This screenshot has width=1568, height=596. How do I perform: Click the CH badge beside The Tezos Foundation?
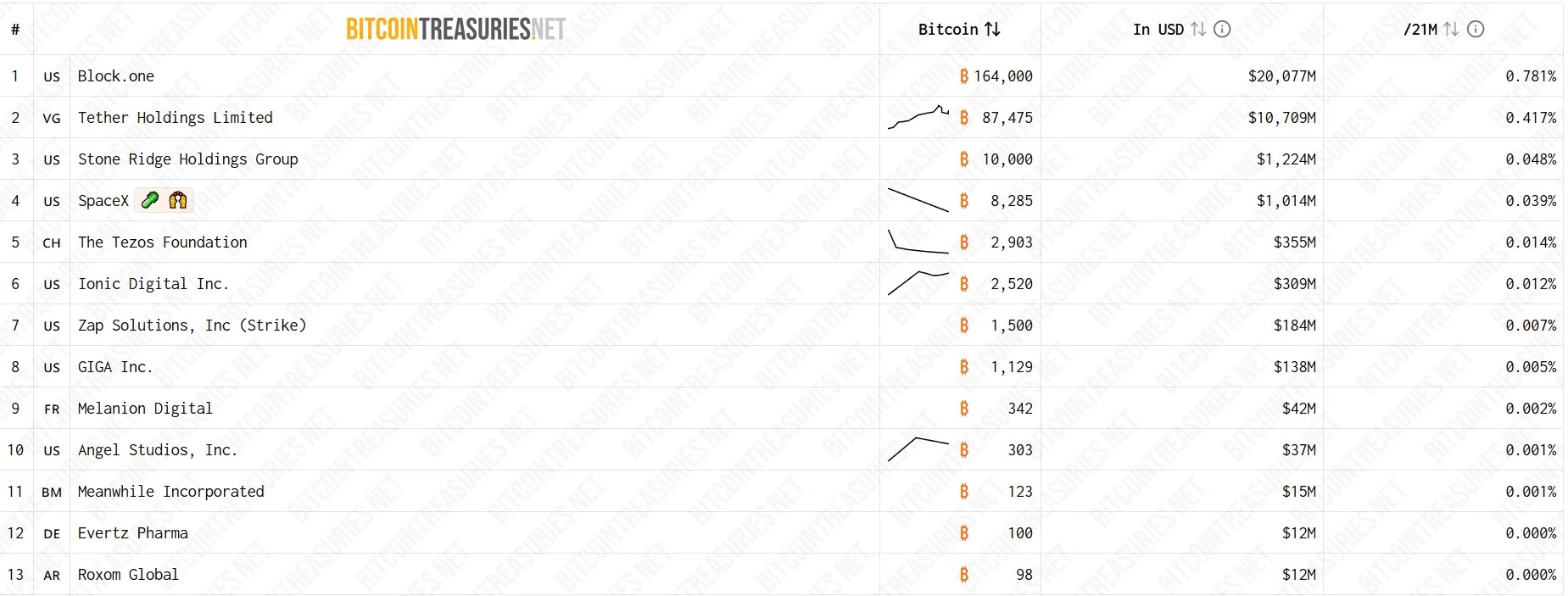51,242
